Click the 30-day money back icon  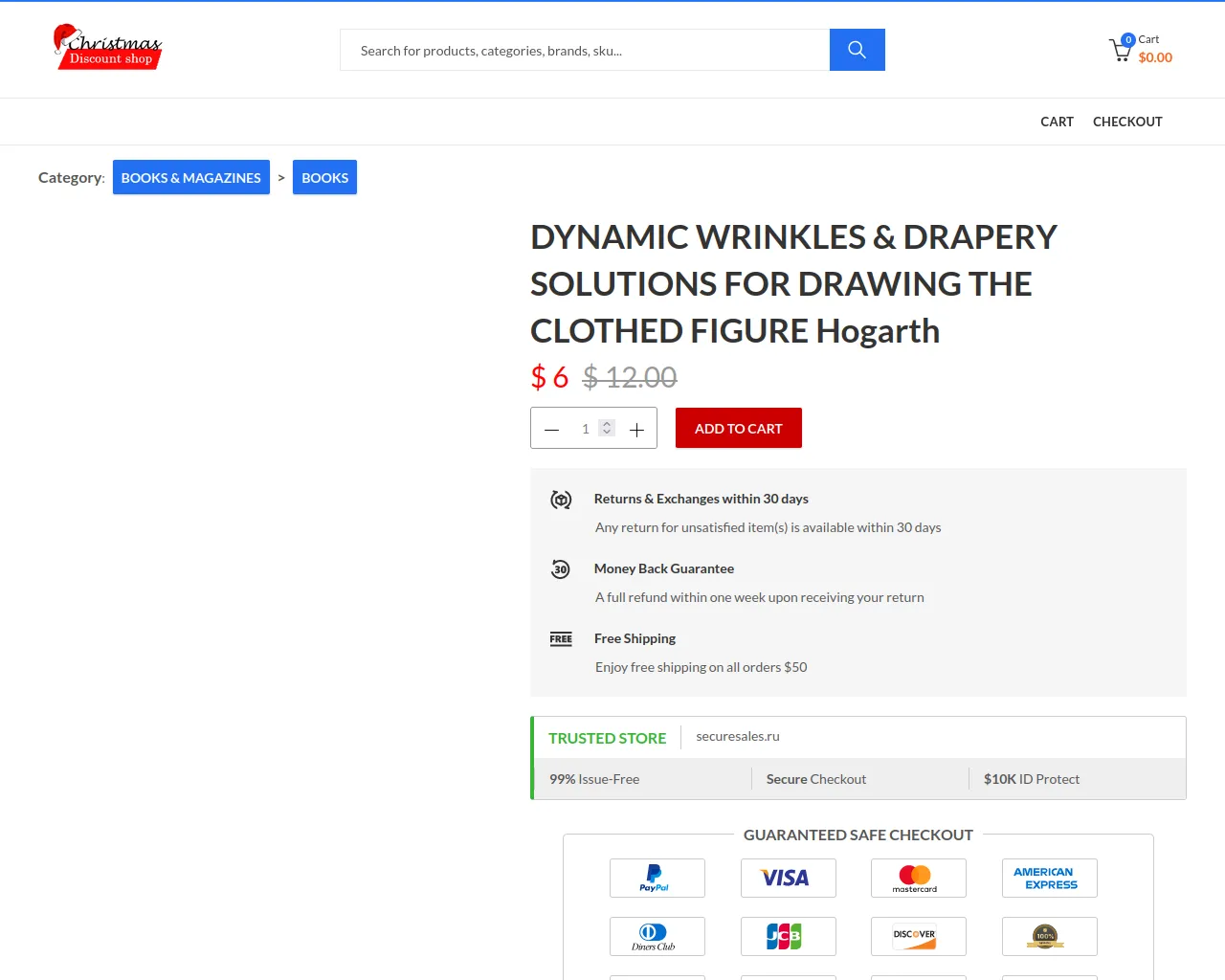coord(561,569)
